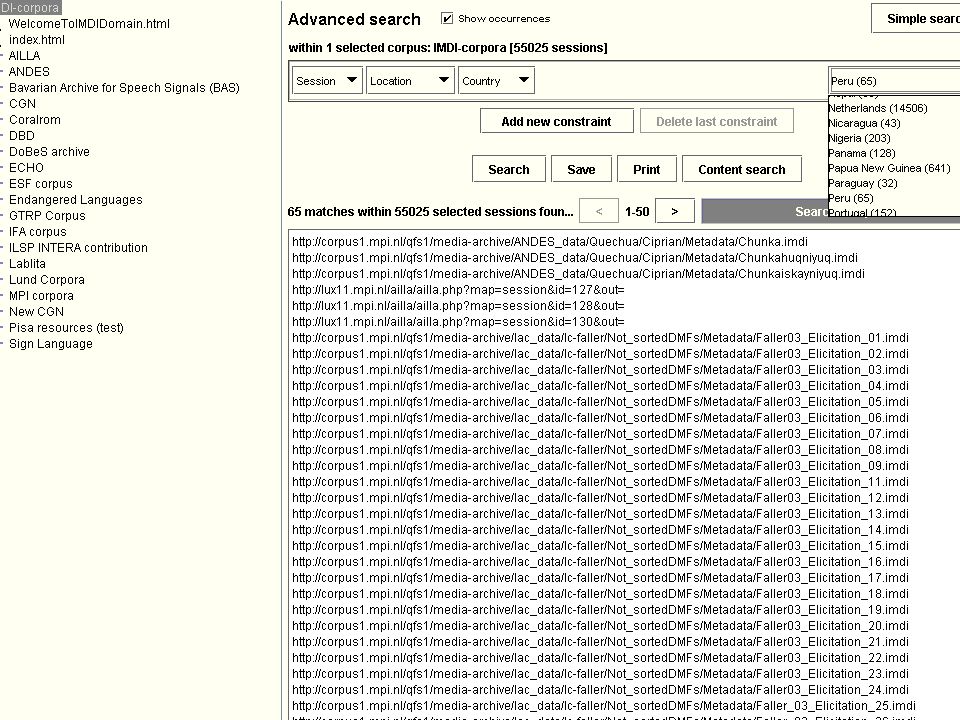The height and width of the screenshot is (720, 960).
Task: Select Endangered Languages node
Action: coord(75,200)
